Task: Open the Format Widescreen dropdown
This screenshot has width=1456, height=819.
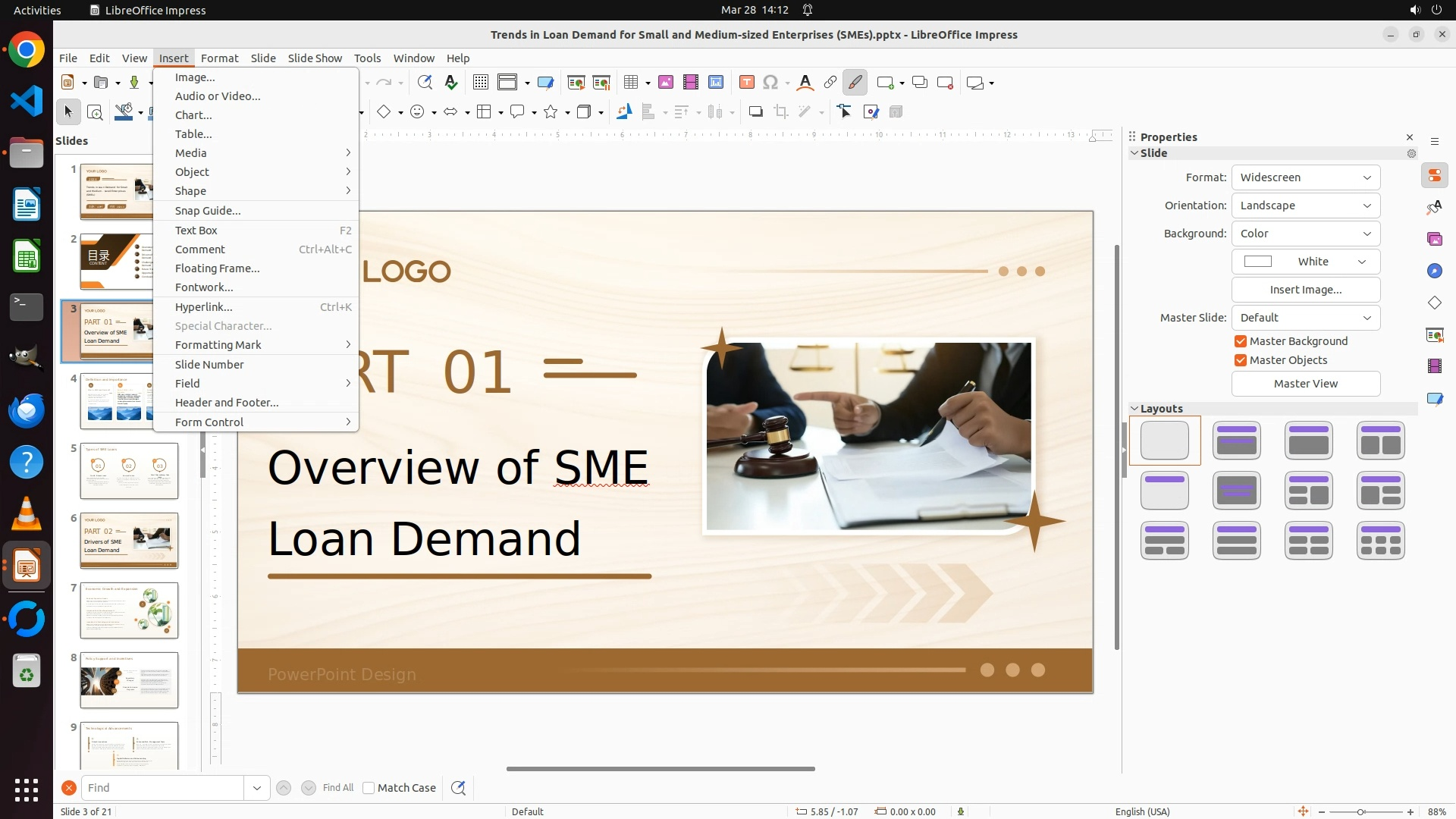Action: tap(1305, 177)
